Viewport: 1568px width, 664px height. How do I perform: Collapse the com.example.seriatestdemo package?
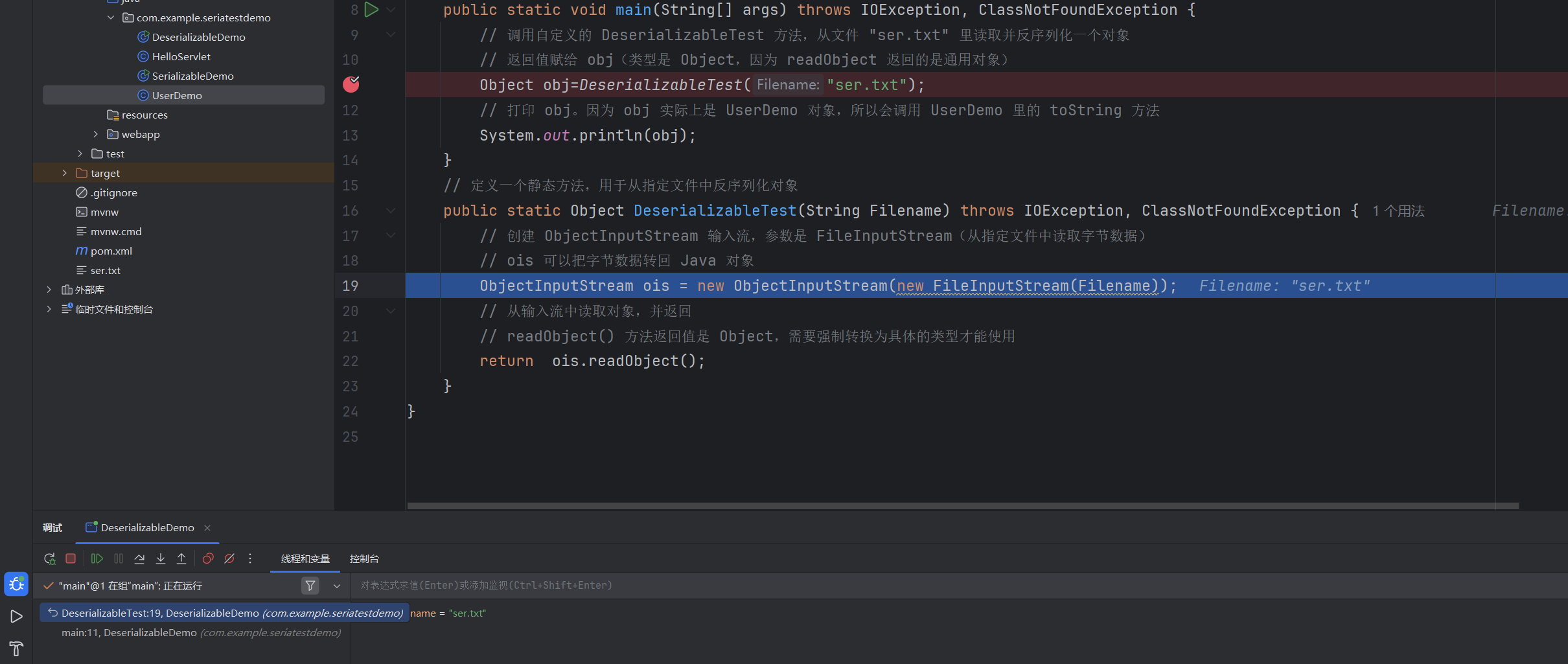[x=111, y=17]
